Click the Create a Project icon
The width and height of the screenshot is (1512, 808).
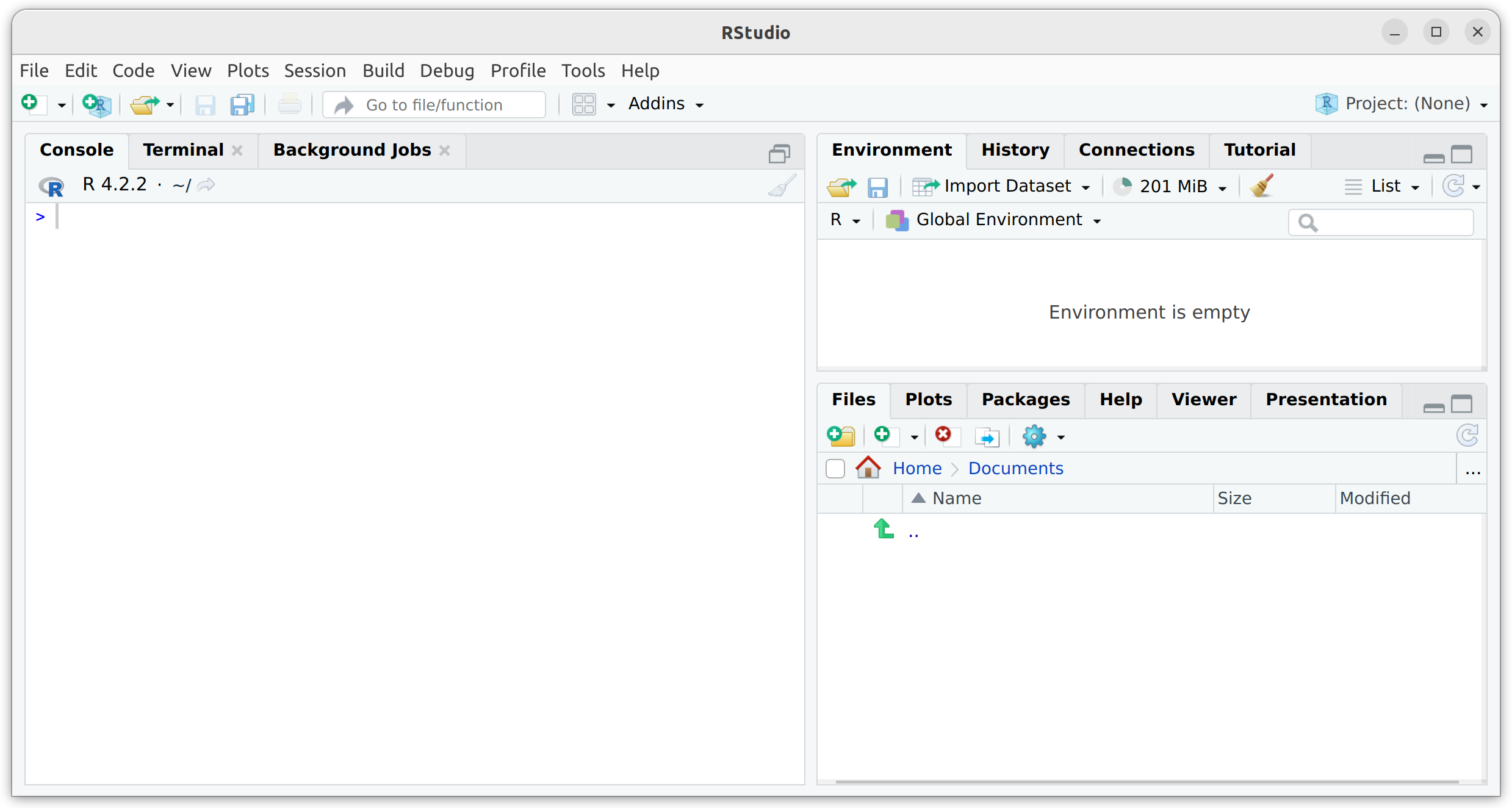pos(97,104)
